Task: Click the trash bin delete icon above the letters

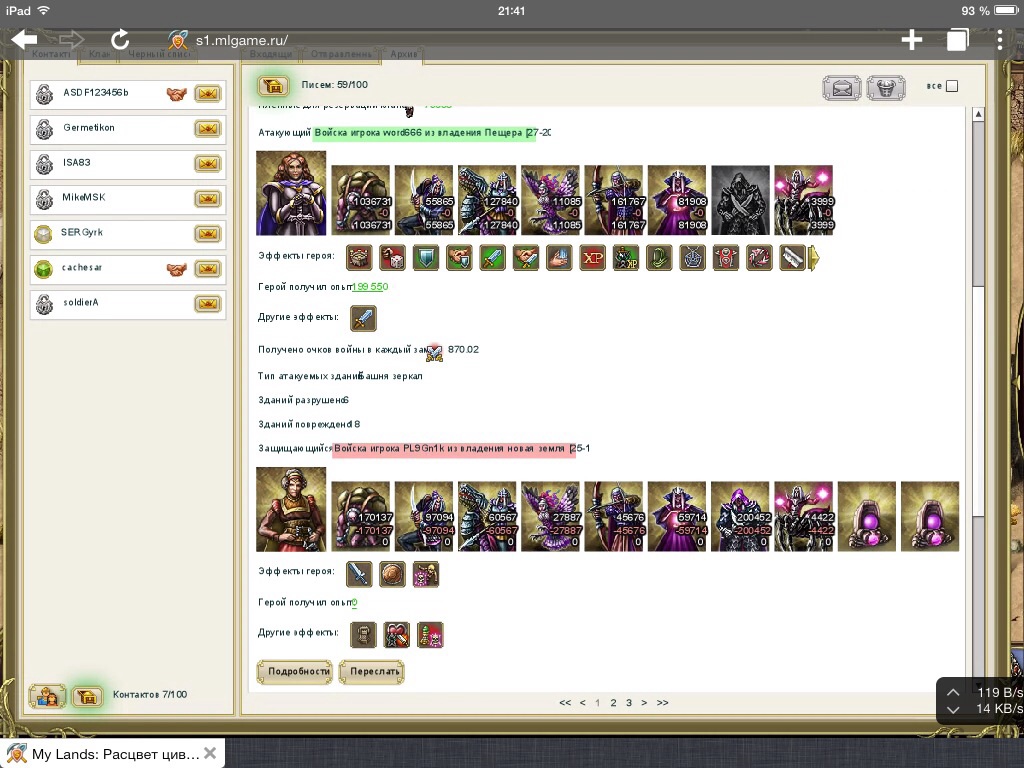Action: 885,88
